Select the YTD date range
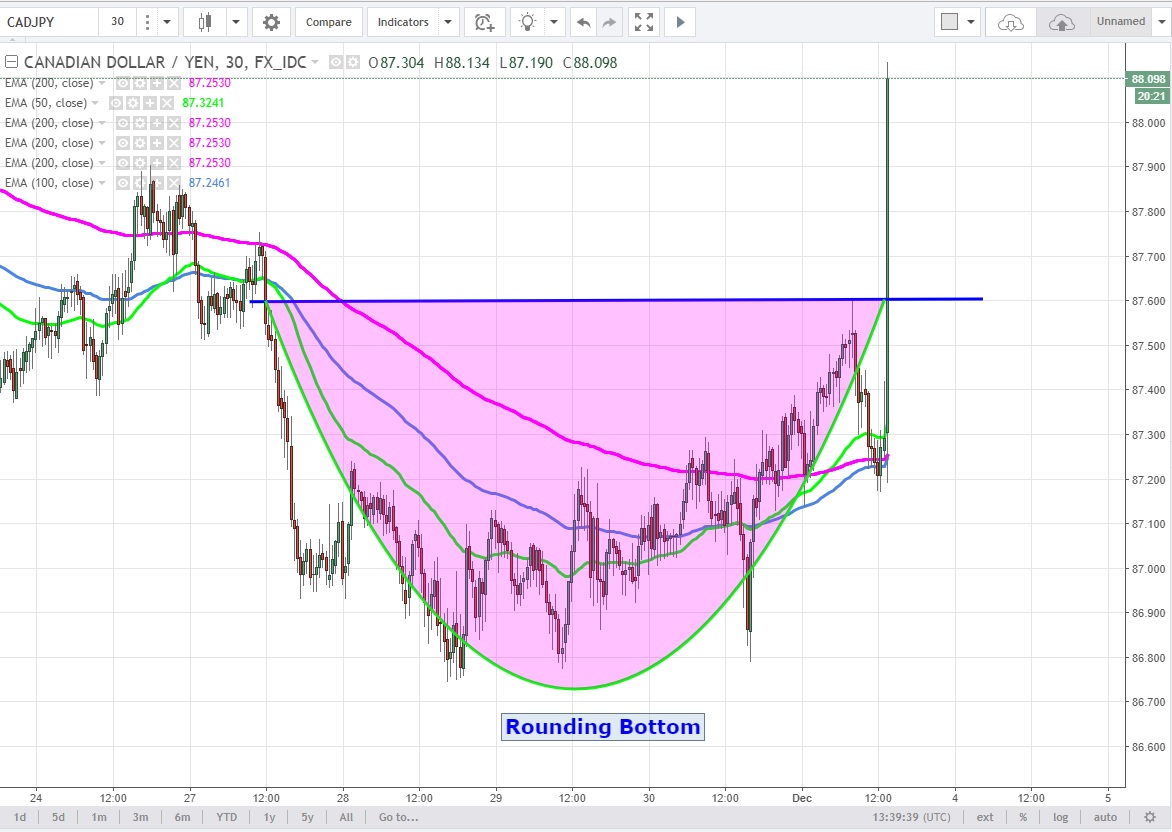Screen dimensions: 1172x832 tap(227, 817)
